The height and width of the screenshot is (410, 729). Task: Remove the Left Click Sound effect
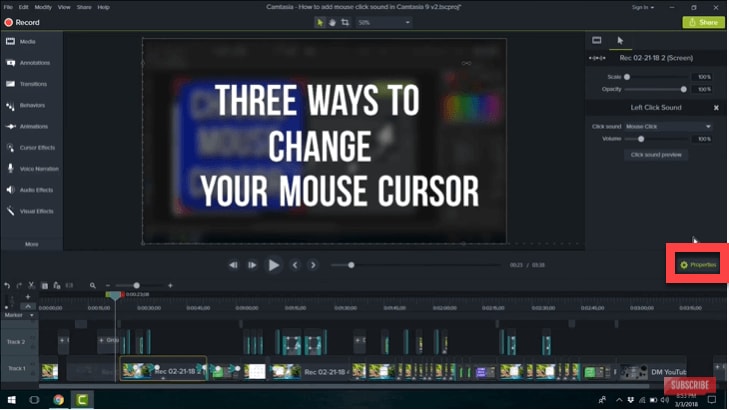(716, 107)
